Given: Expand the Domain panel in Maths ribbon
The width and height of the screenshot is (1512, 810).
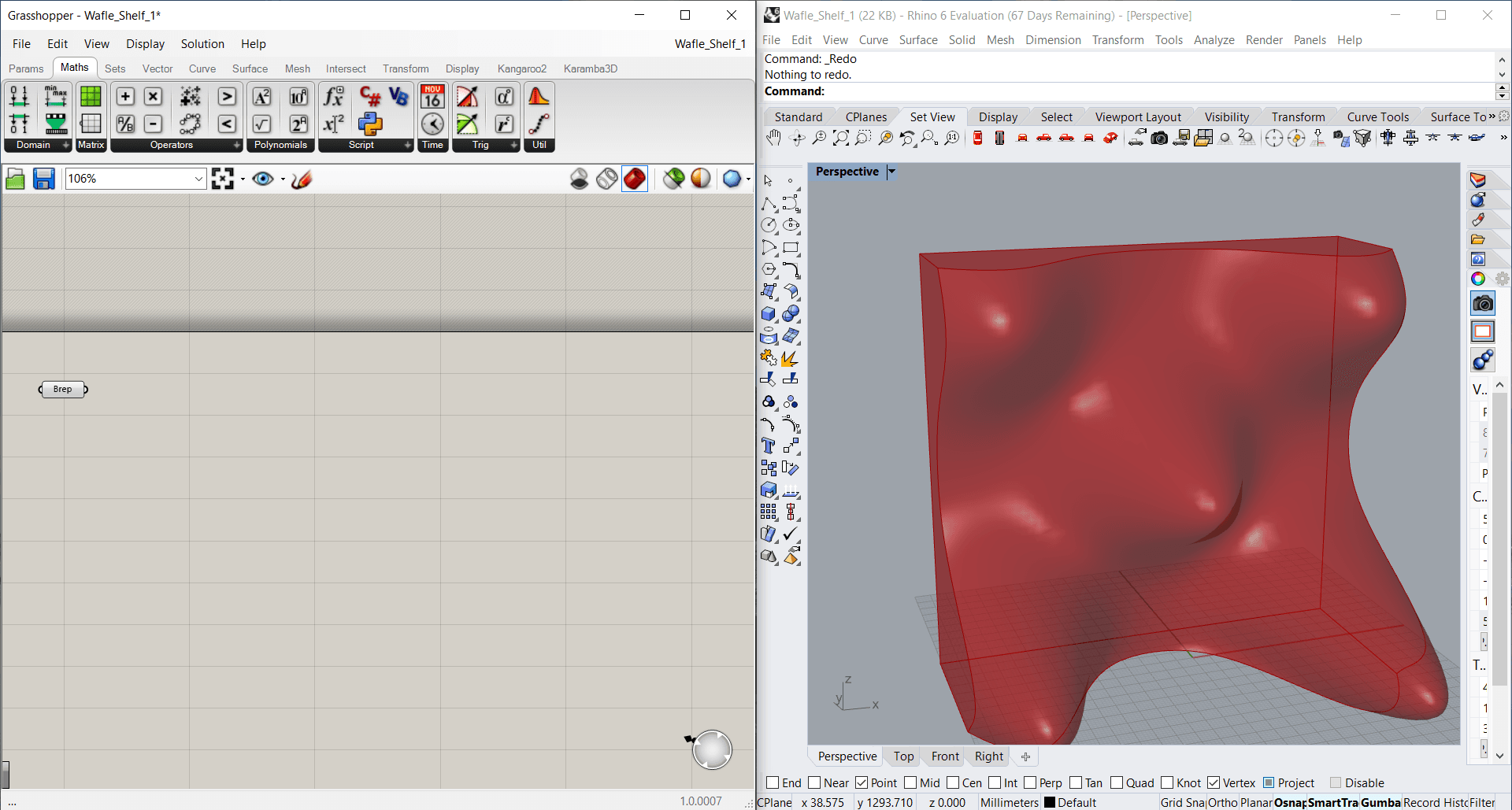Looking at the screenshot, I should (65, 145).
